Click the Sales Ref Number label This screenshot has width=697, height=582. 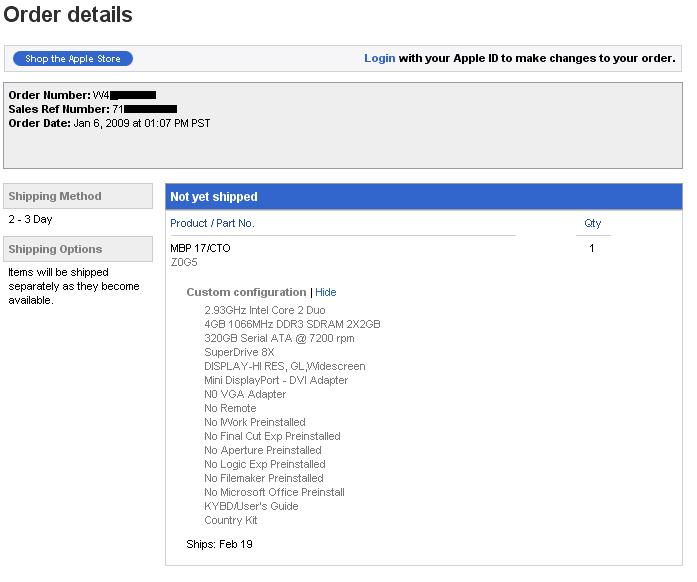click(x=59, y=109)
